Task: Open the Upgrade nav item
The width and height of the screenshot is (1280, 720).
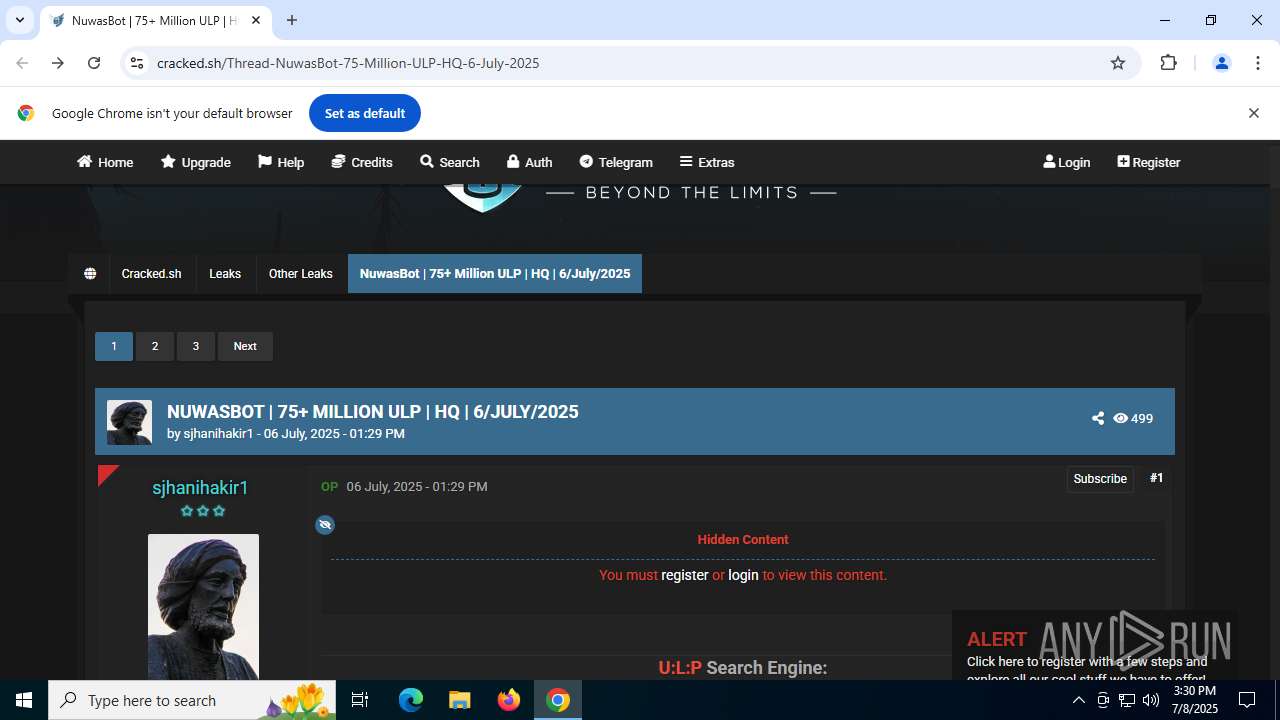Action: [x=196, y=162]
